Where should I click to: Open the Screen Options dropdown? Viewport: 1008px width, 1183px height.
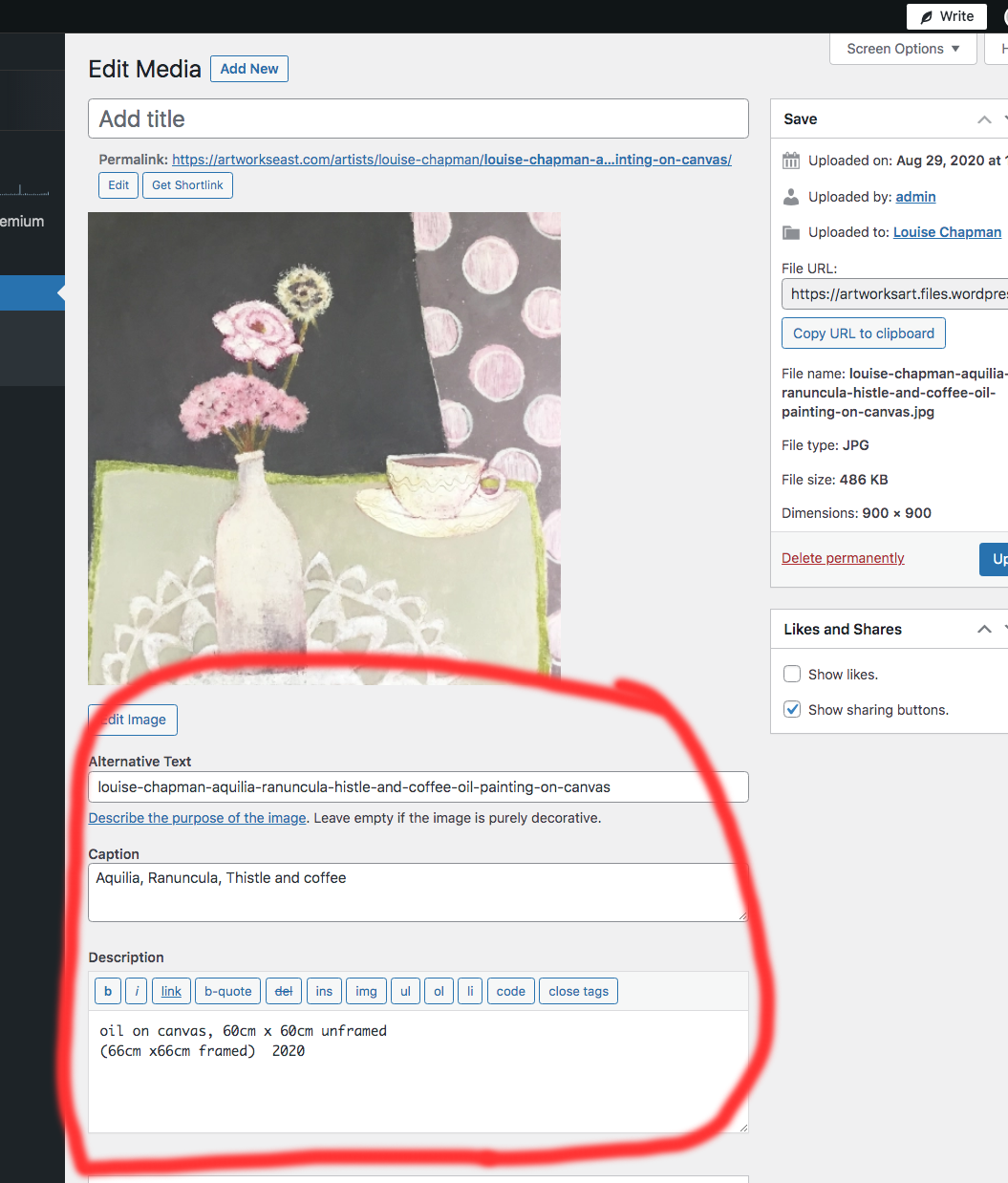tap(903, 49)
